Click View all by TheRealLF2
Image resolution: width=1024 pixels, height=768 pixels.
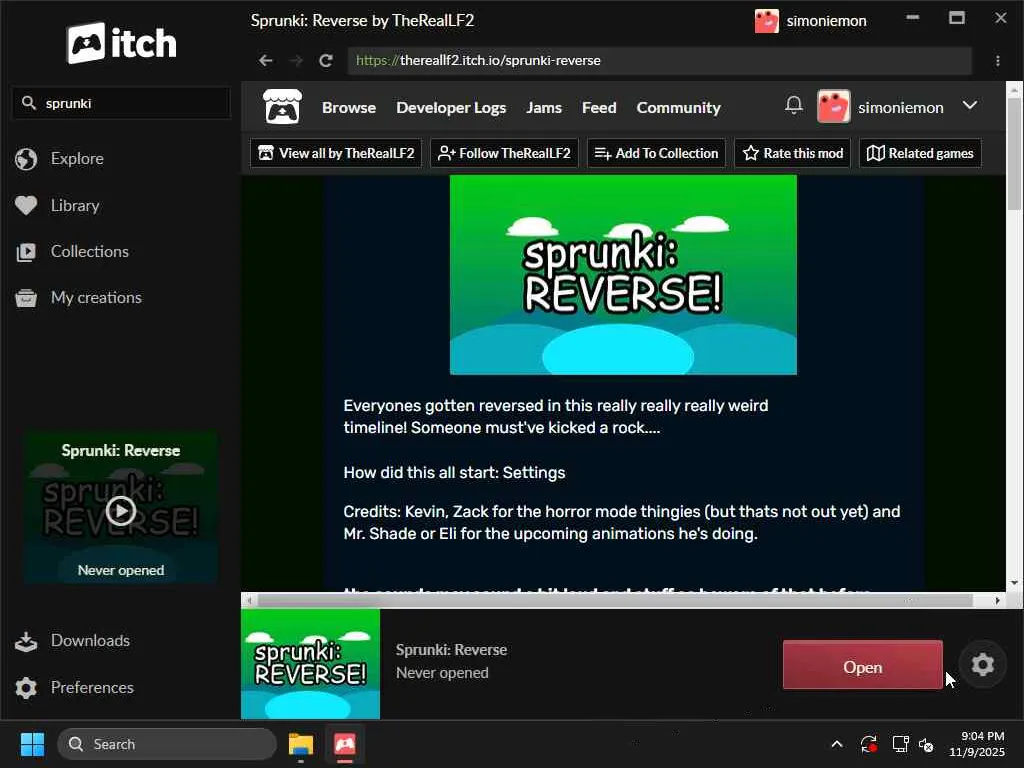tap(336, 153)
